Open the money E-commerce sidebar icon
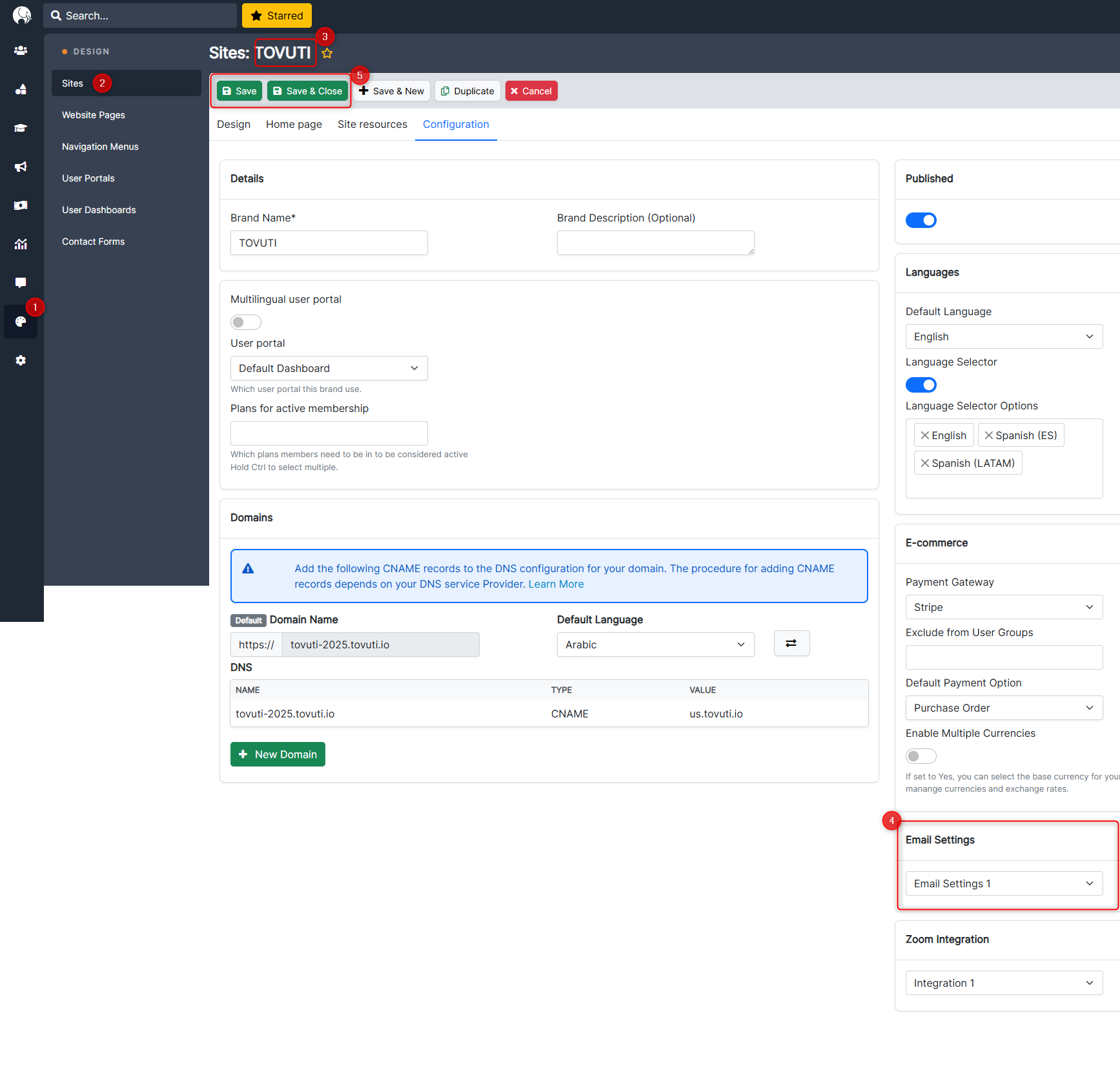Image resolution: width=1120 pixels, height=1081 pixels. coord(21,205)
